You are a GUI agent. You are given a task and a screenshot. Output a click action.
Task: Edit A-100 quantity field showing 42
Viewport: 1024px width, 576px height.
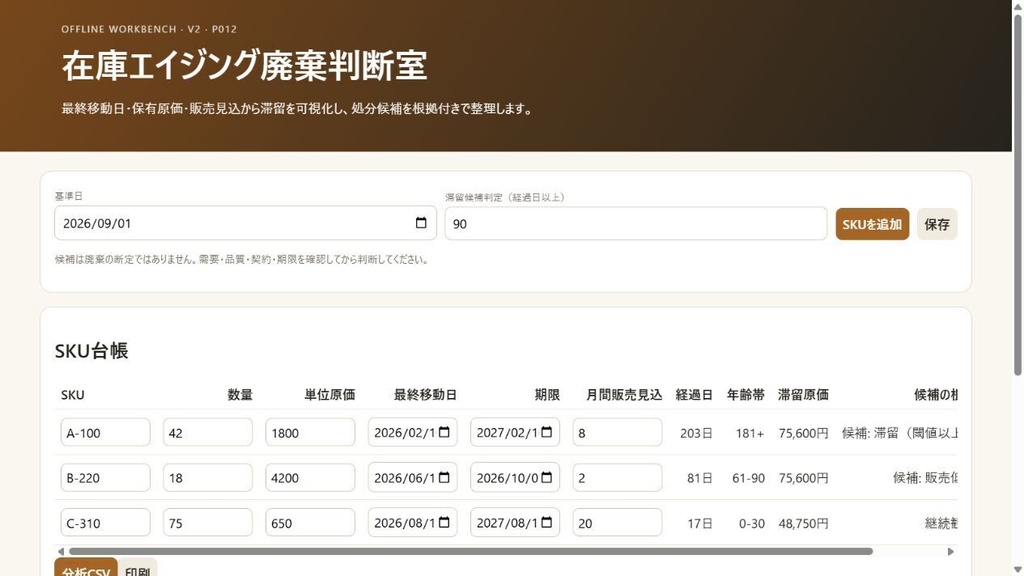pos(208,432)
